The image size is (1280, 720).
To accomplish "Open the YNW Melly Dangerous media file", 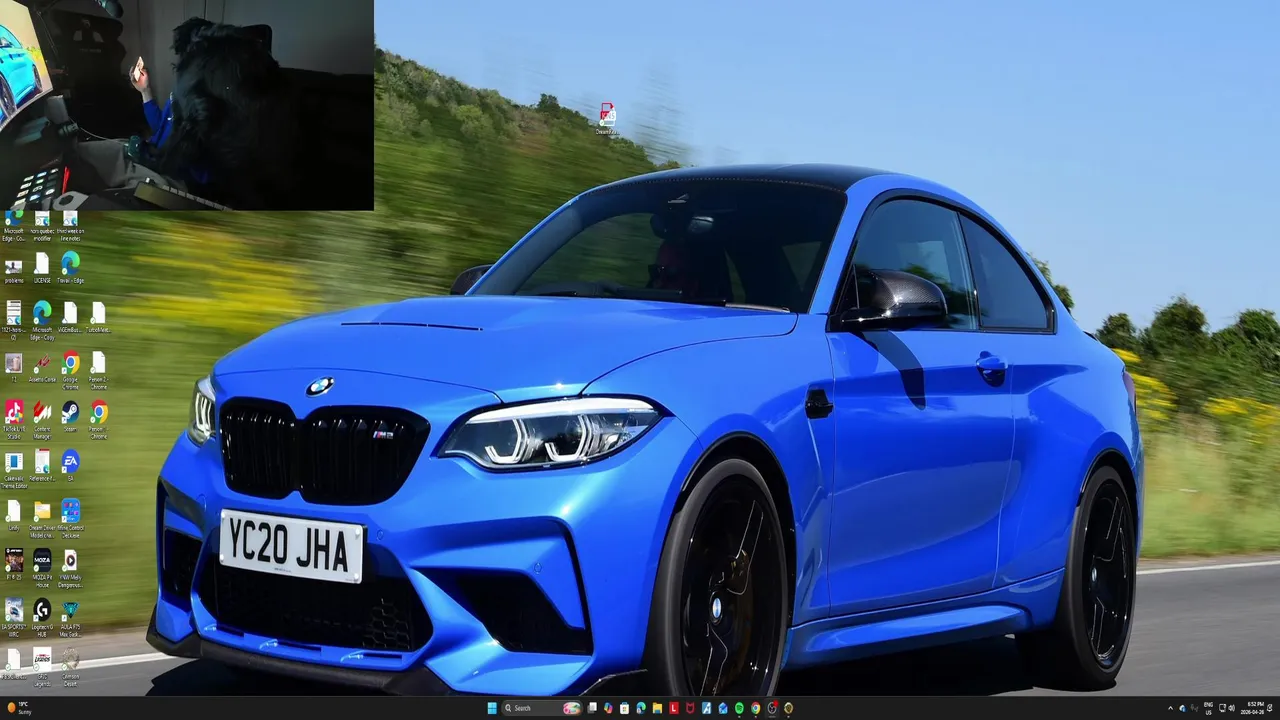I will pos(70,568).
